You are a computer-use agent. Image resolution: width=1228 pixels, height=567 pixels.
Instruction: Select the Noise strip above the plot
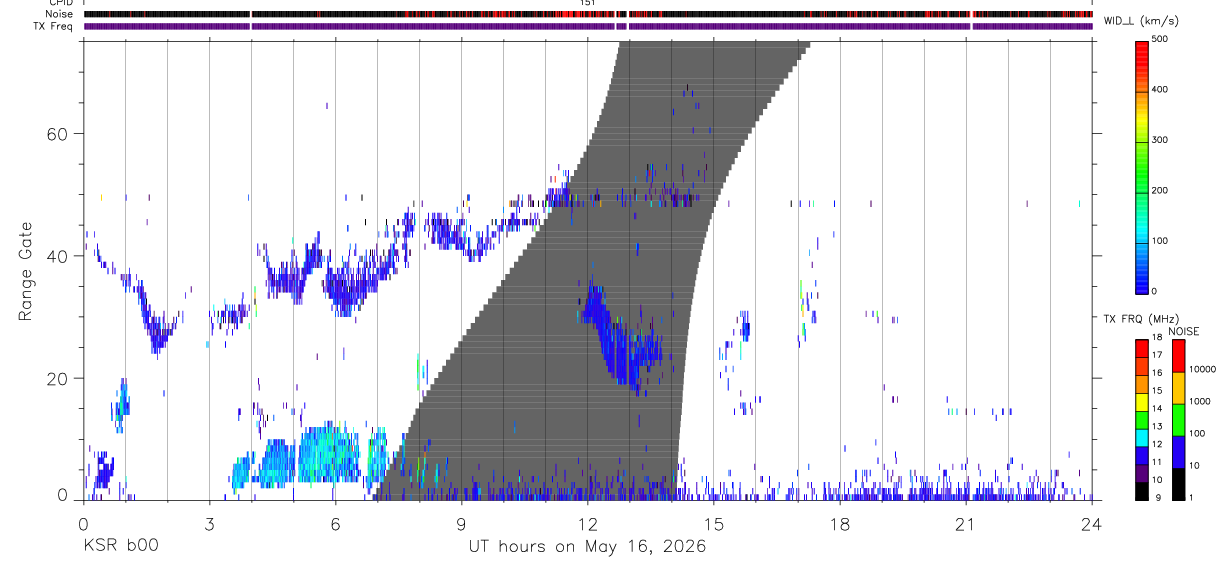588,15
